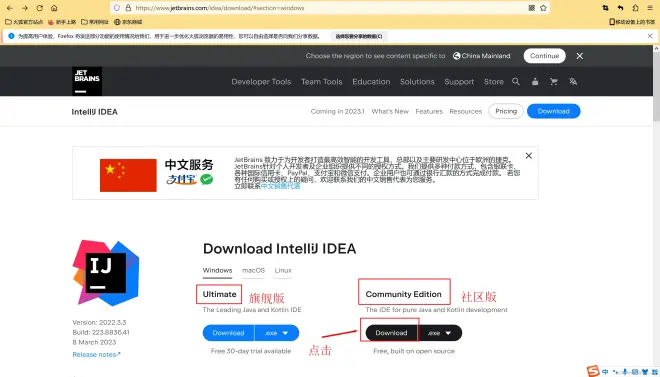Click the blue Download button in the product header
The image size is (660, 377).
coord(554,111)
